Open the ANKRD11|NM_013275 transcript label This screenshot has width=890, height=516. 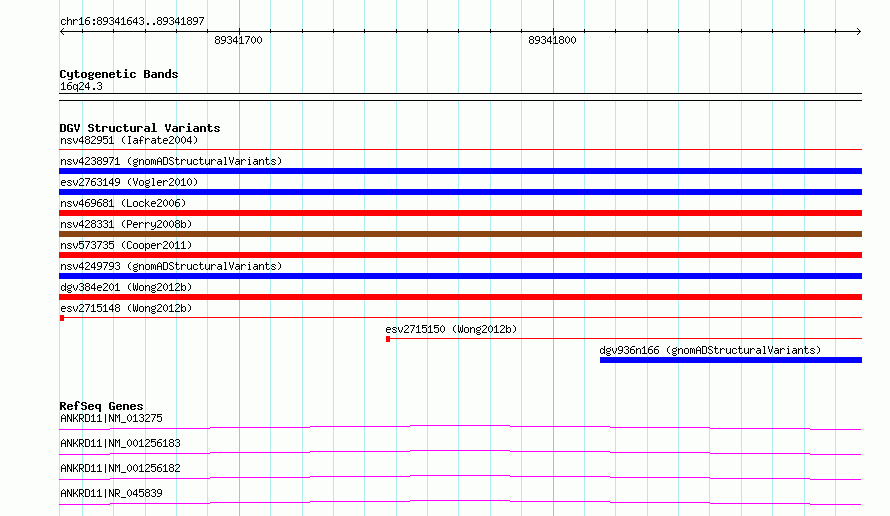[x=111, y=418]
